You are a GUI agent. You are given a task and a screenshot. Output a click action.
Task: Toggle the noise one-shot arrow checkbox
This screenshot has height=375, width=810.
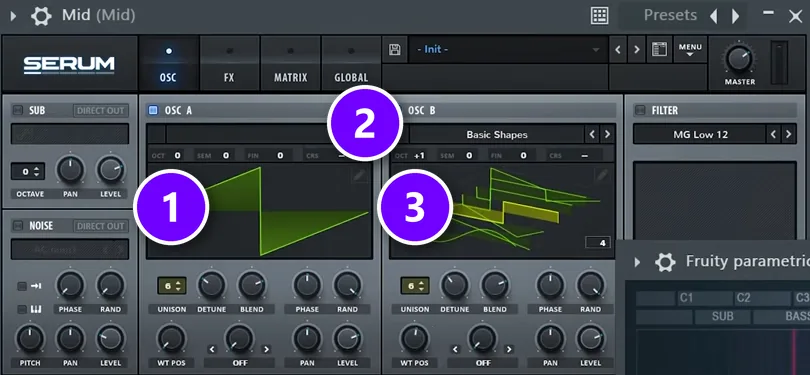(x=22, y=286)
